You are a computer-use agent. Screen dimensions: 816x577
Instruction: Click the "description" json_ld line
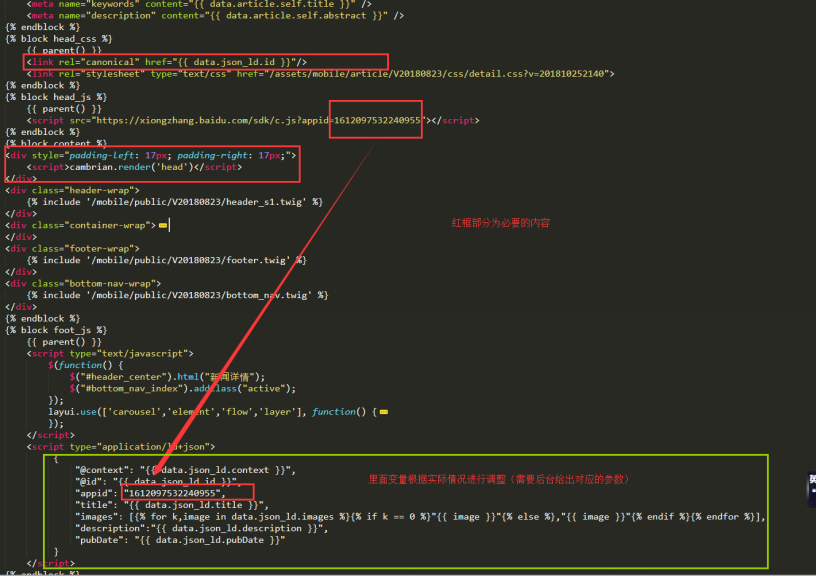201,528
